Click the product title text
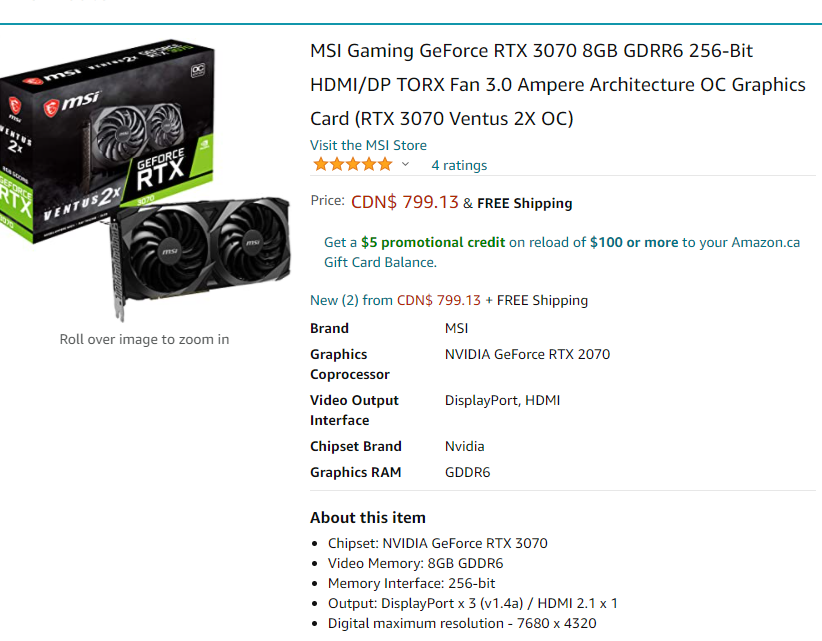This screenshot has width=822, height=641. click(x=558, y=84)
